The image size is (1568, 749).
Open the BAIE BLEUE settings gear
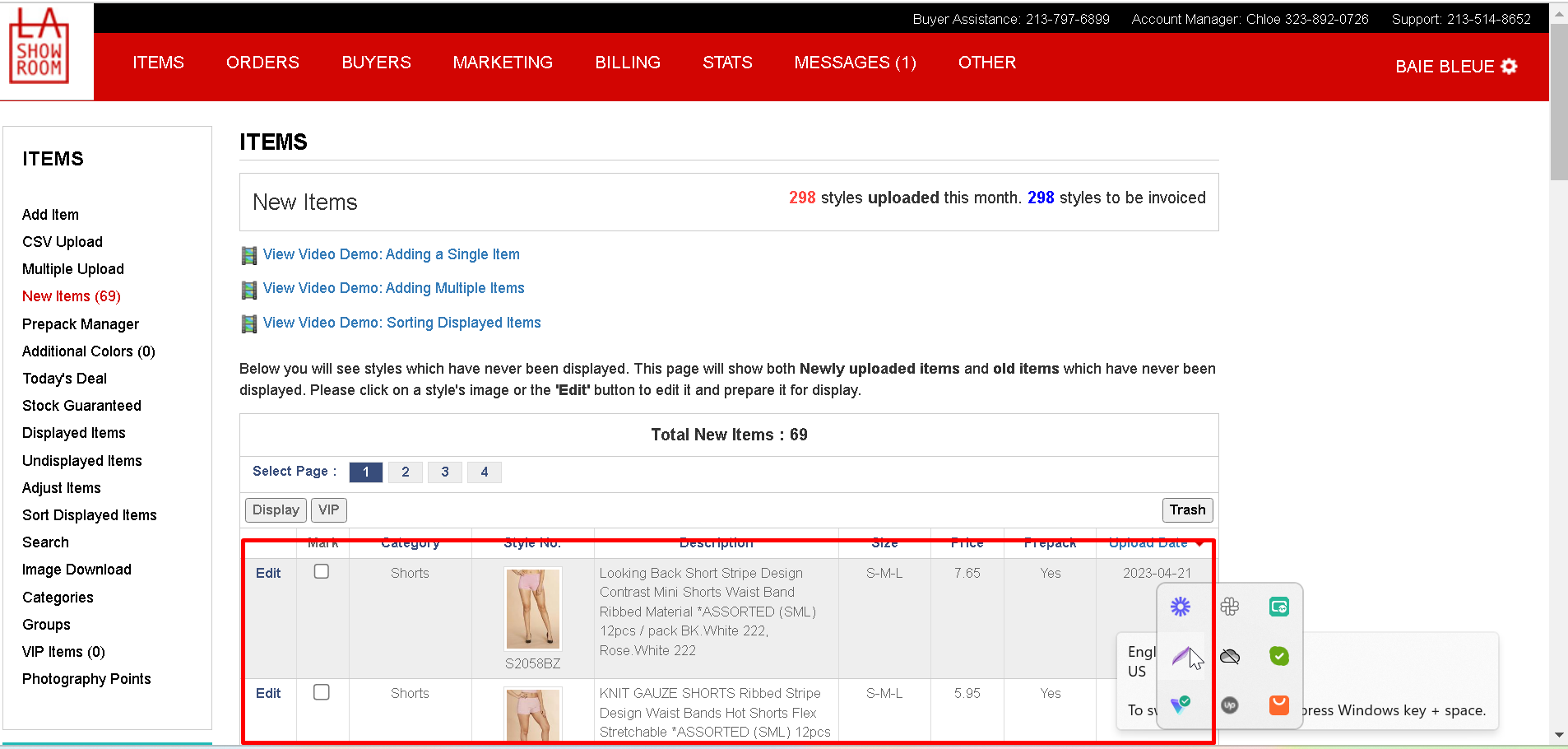click(1509, 67)
